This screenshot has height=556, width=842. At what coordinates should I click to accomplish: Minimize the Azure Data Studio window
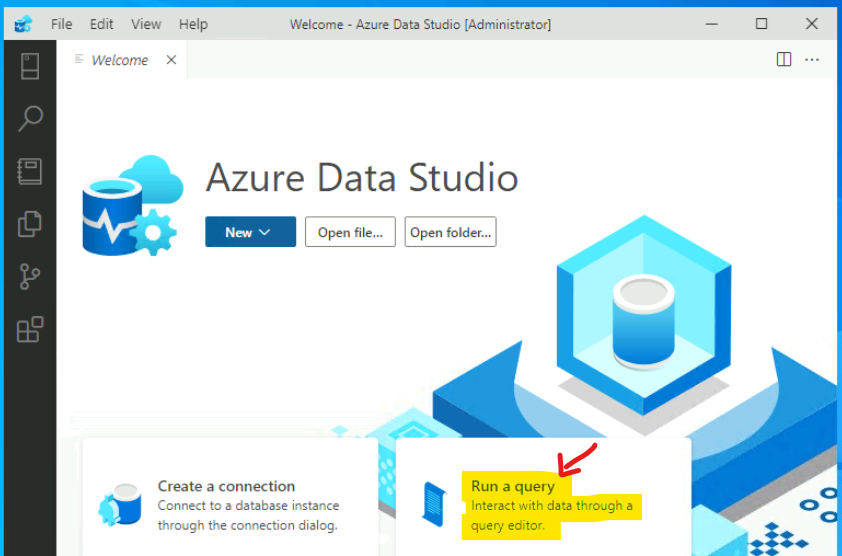[x=712, y=24]
